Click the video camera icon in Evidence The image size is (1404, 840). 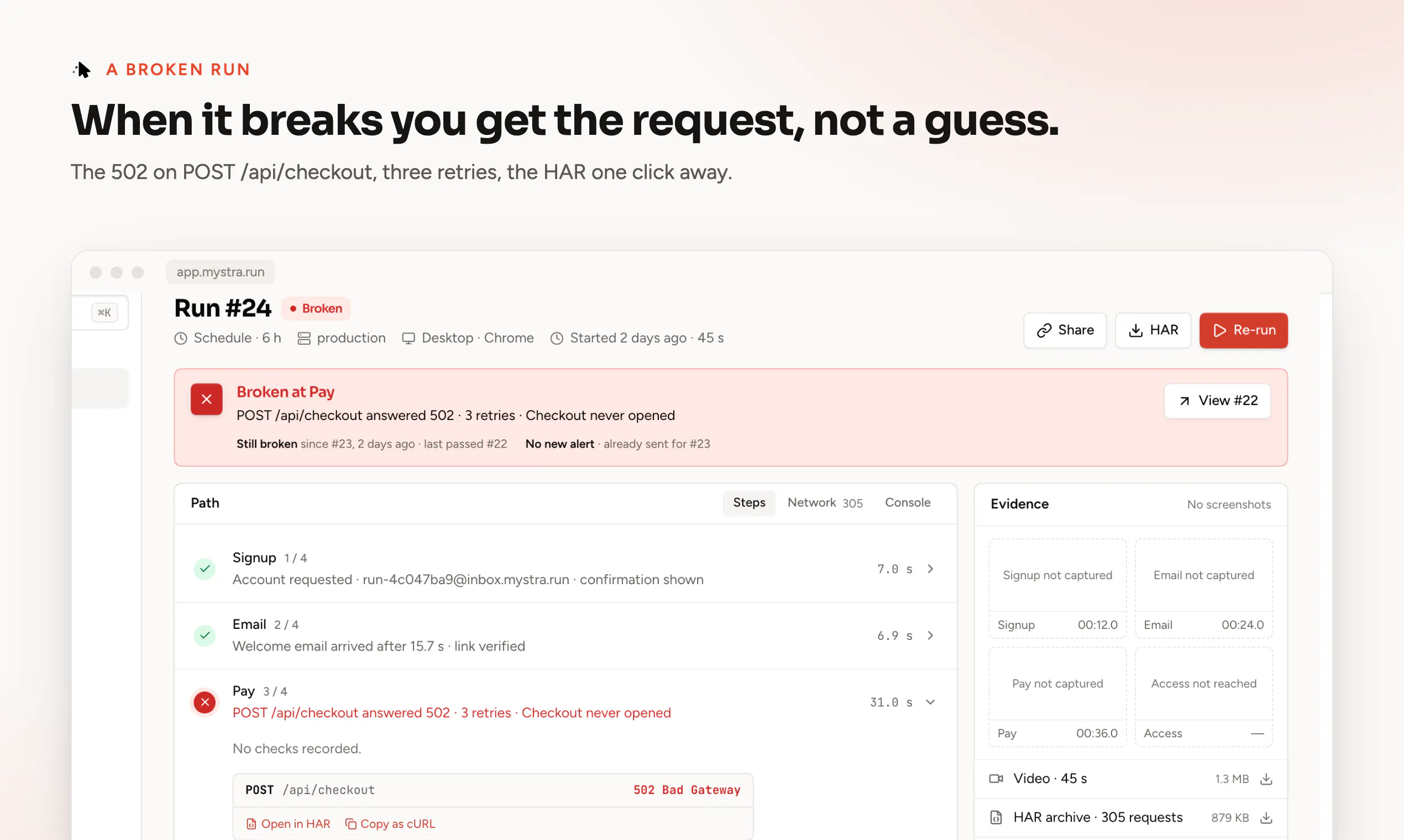click(x=996, y=779)
